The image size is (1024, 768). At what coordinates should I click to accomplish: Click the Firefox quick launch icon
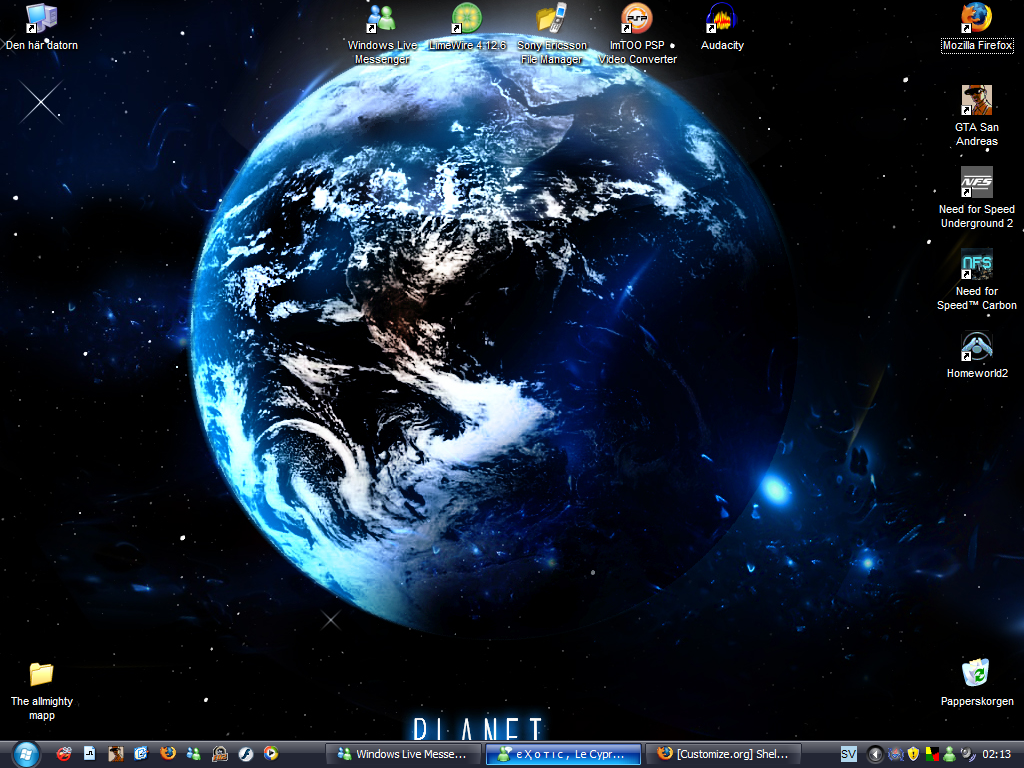pyautogui.click(x=168, y=754)
